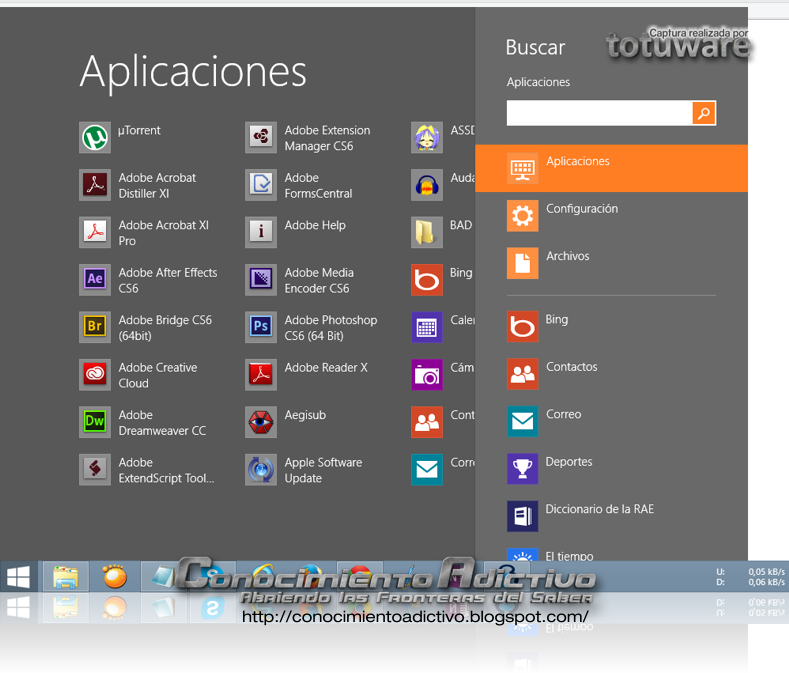The width and height of the screenshot is (789, 673).
Task: Launch the Audacity headphones icon
Action: tap(427, 185)
